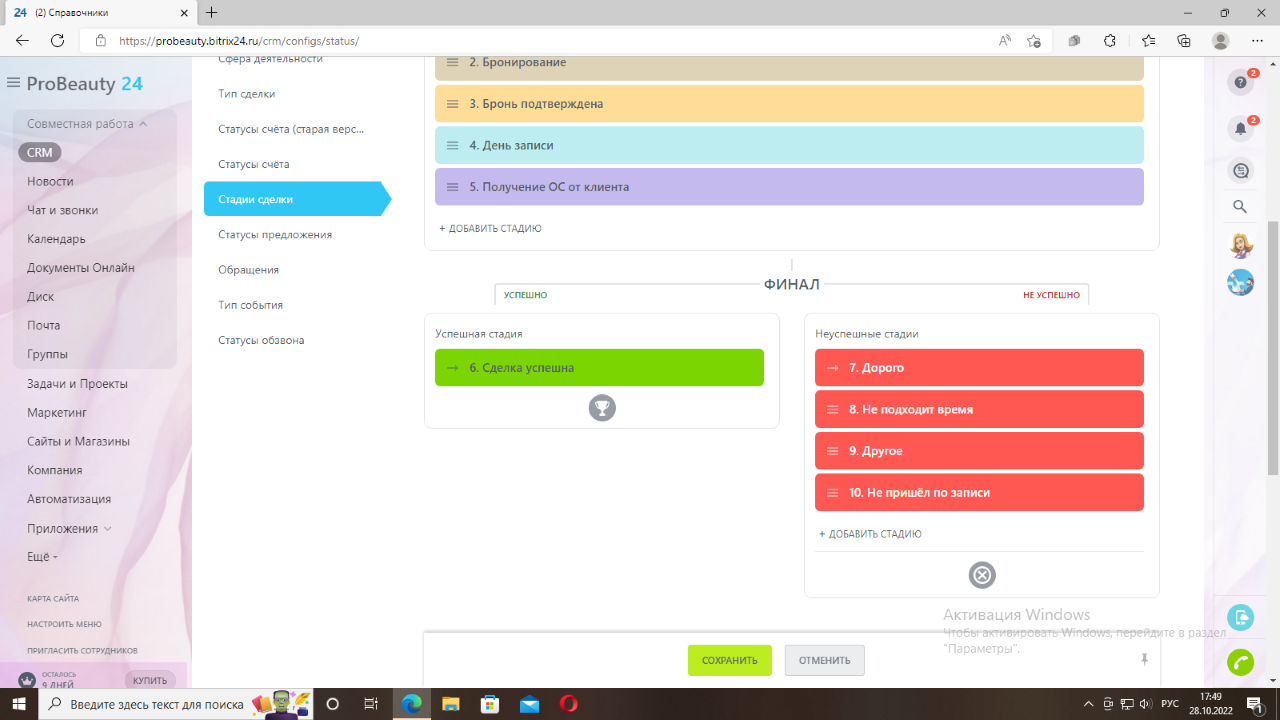The width and height of the screenshot is (1280, 720).
Task: Open the favorites list icon in browser toolbar
Action: tap(1148, 41)
